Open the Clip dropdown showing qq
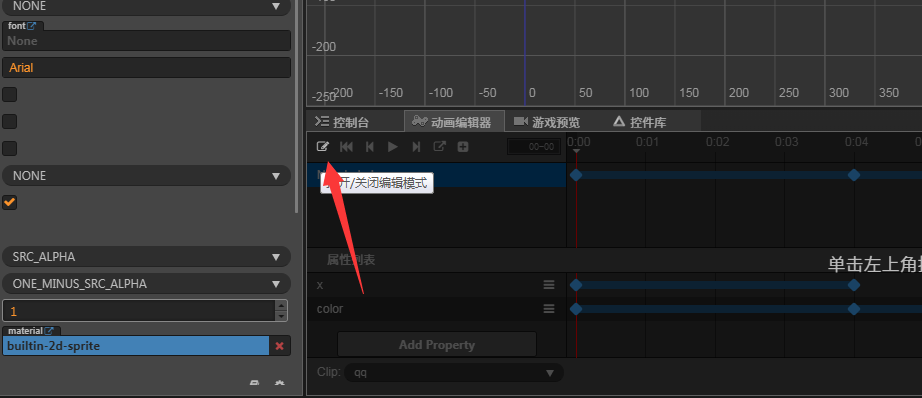The width and height of the screenshot is (922, 398). coord(454,373)
